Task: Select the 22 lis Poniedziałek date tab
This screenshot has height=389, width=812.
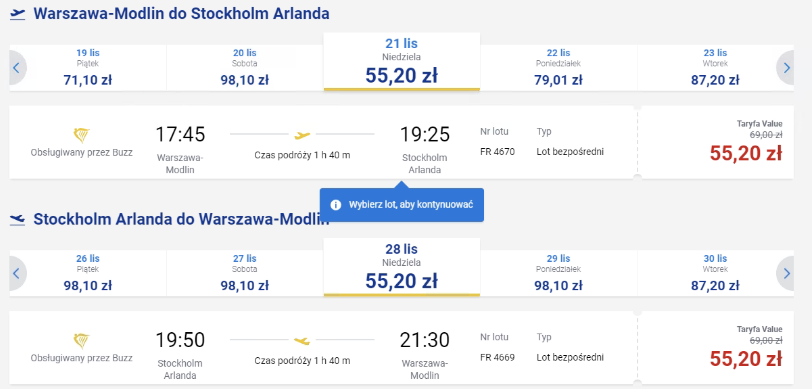Action: point(558,68)
